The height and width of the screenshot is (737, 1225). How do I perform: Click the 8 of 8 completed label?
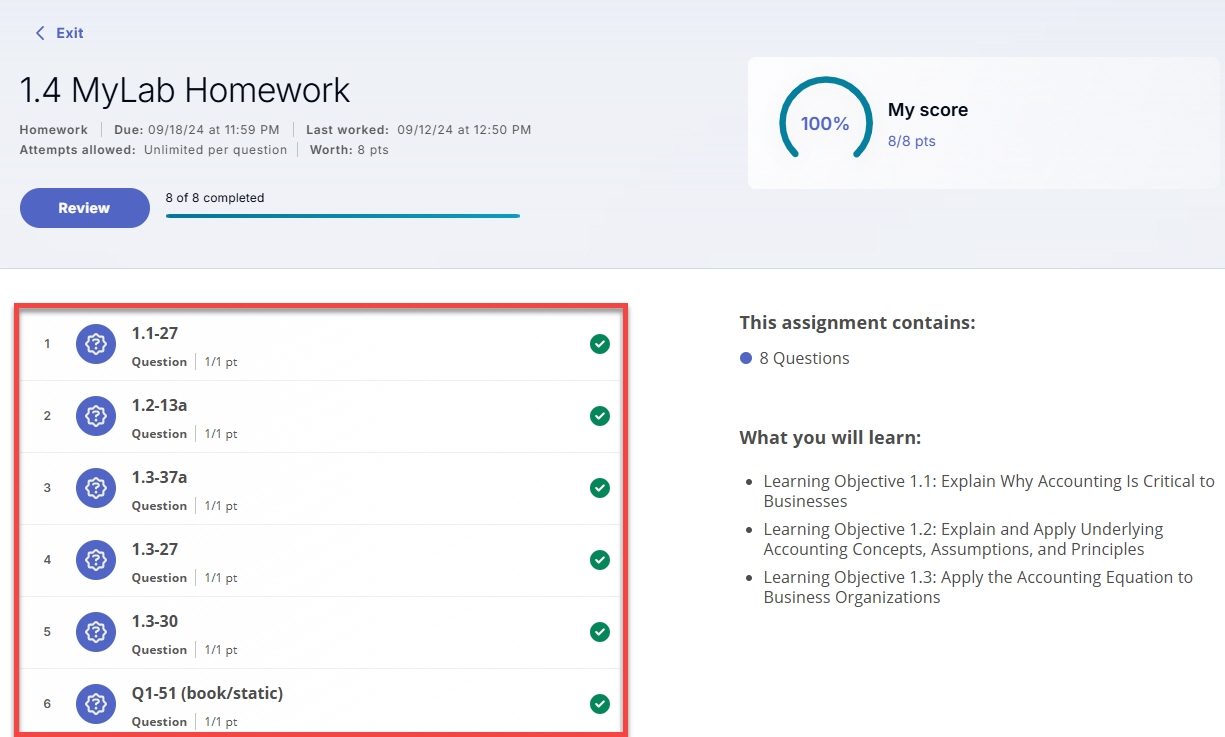coord(215,198)
